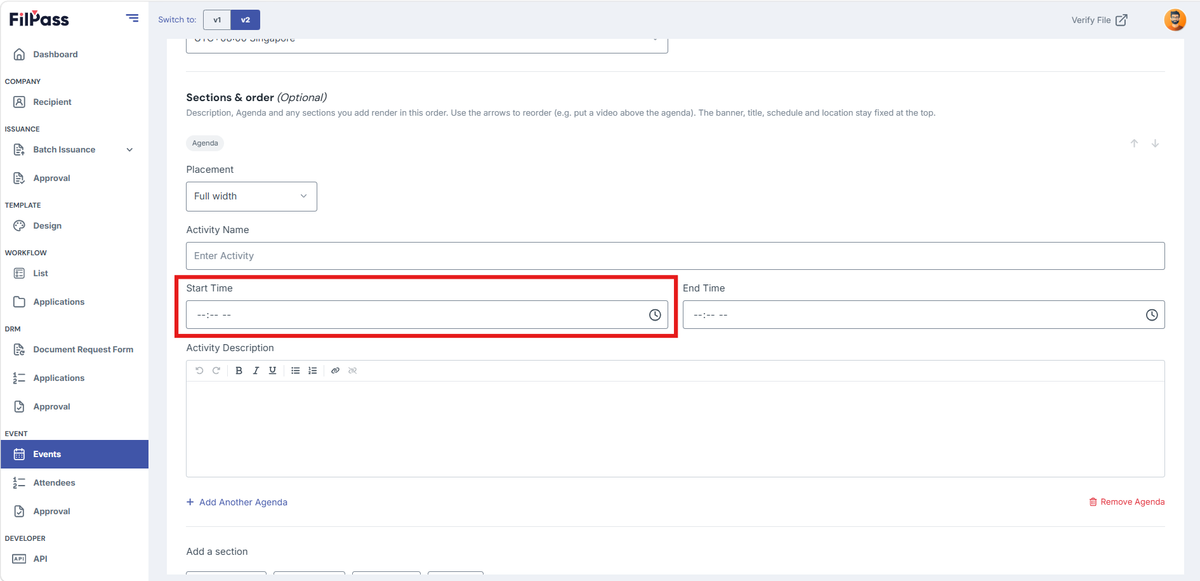Remove link in description editor
The height and width of the screenshot is (581, 1200).
coord(353,370)
